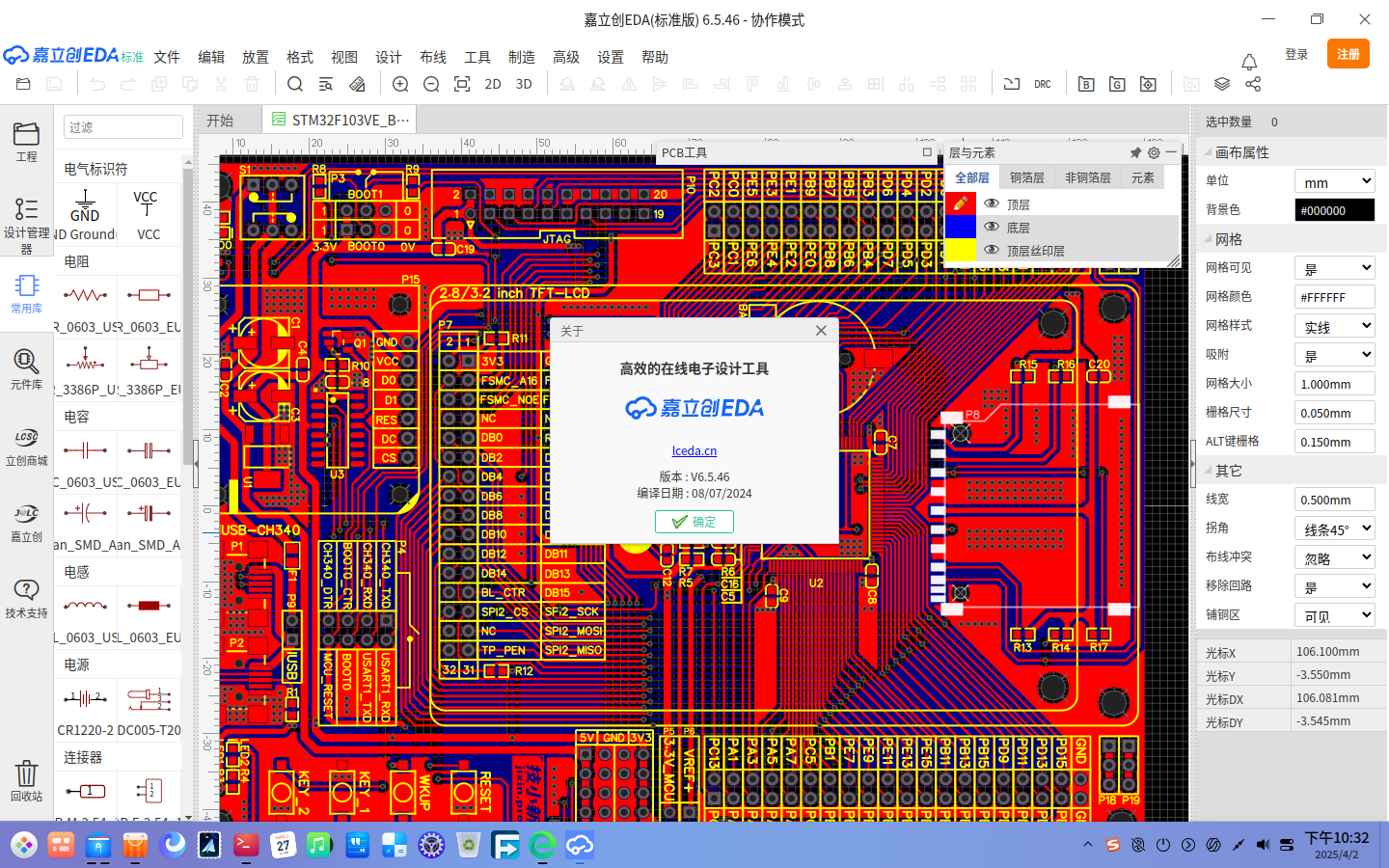Open the 布线冲突 routing conflict dropdown
Viewport: 1389px width, 868px height.
pos(1335,557)
